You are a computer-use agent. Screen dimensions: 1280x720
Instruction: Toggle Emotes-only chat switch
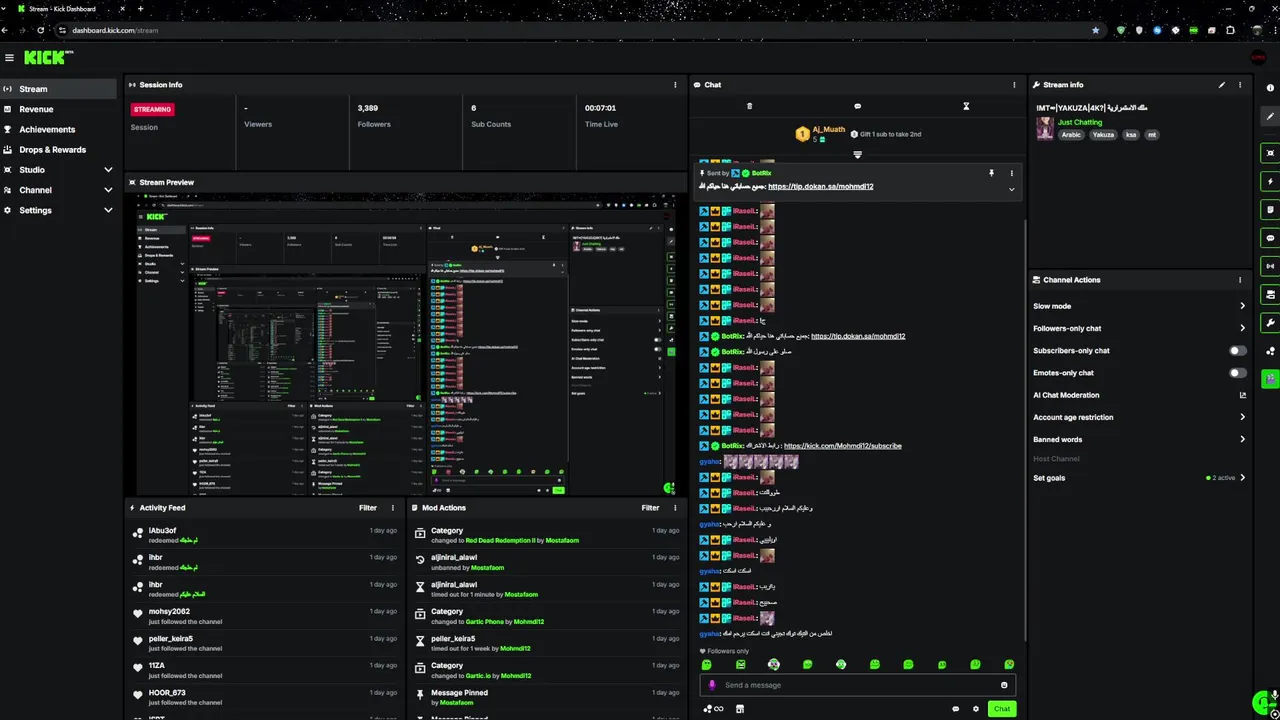[x=1237, y=373]
